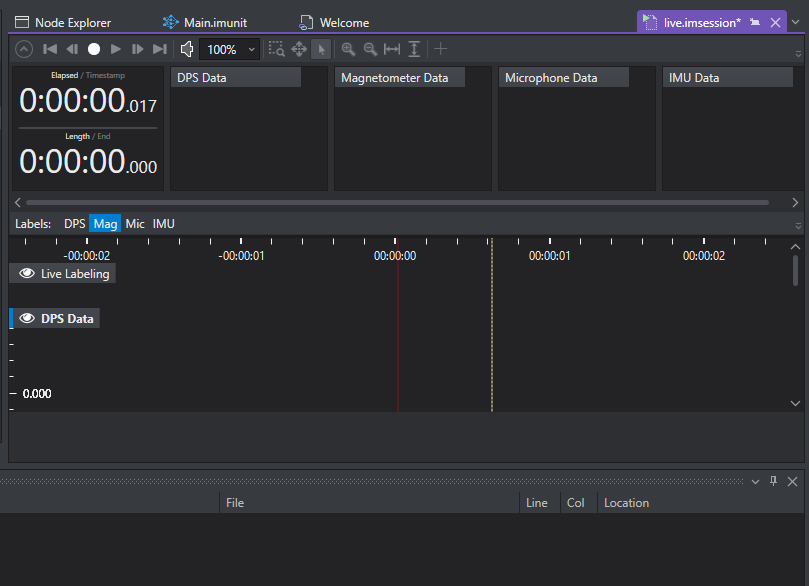
Task: Click the 0.000 axis value
Action: [37, 394]
